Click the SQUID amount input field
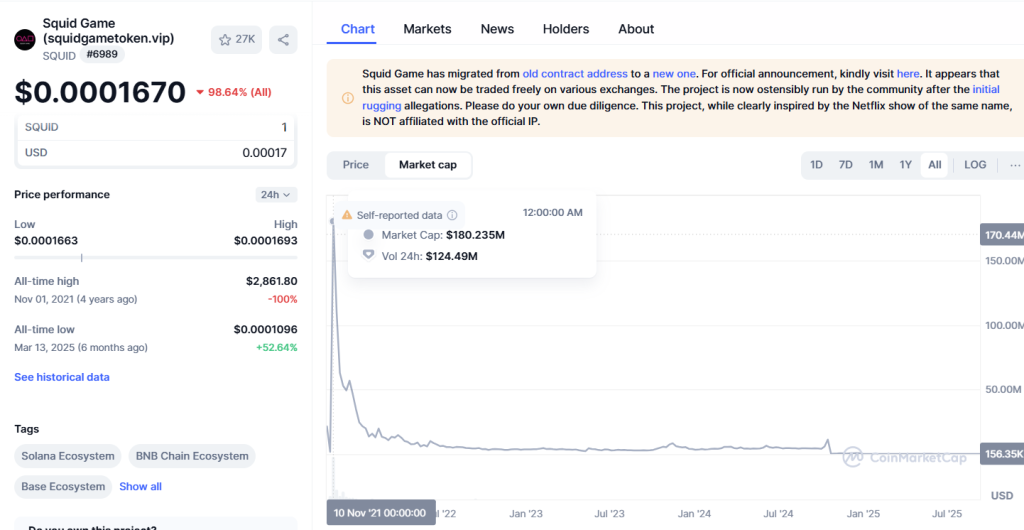Viewport: 1024px width, 530px height. pos(155,127)
